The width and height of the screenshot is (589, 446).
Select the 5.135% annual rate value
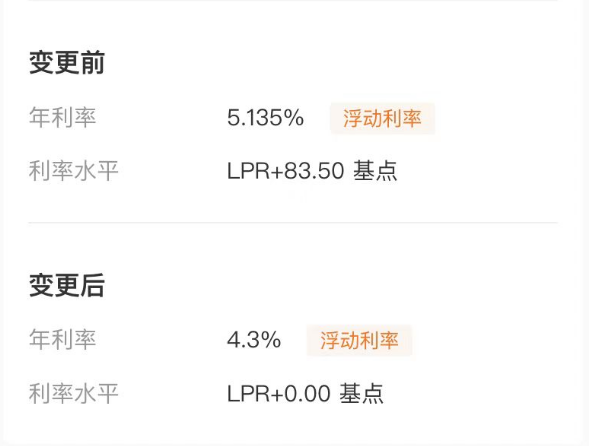[265, 118]
